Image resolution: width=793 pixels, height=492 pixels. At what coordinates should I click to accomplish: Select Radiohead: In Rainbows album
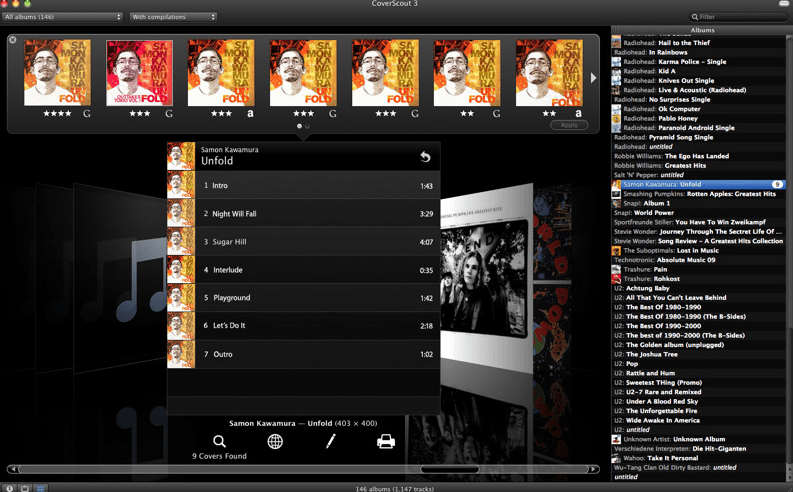click(698, 52)
